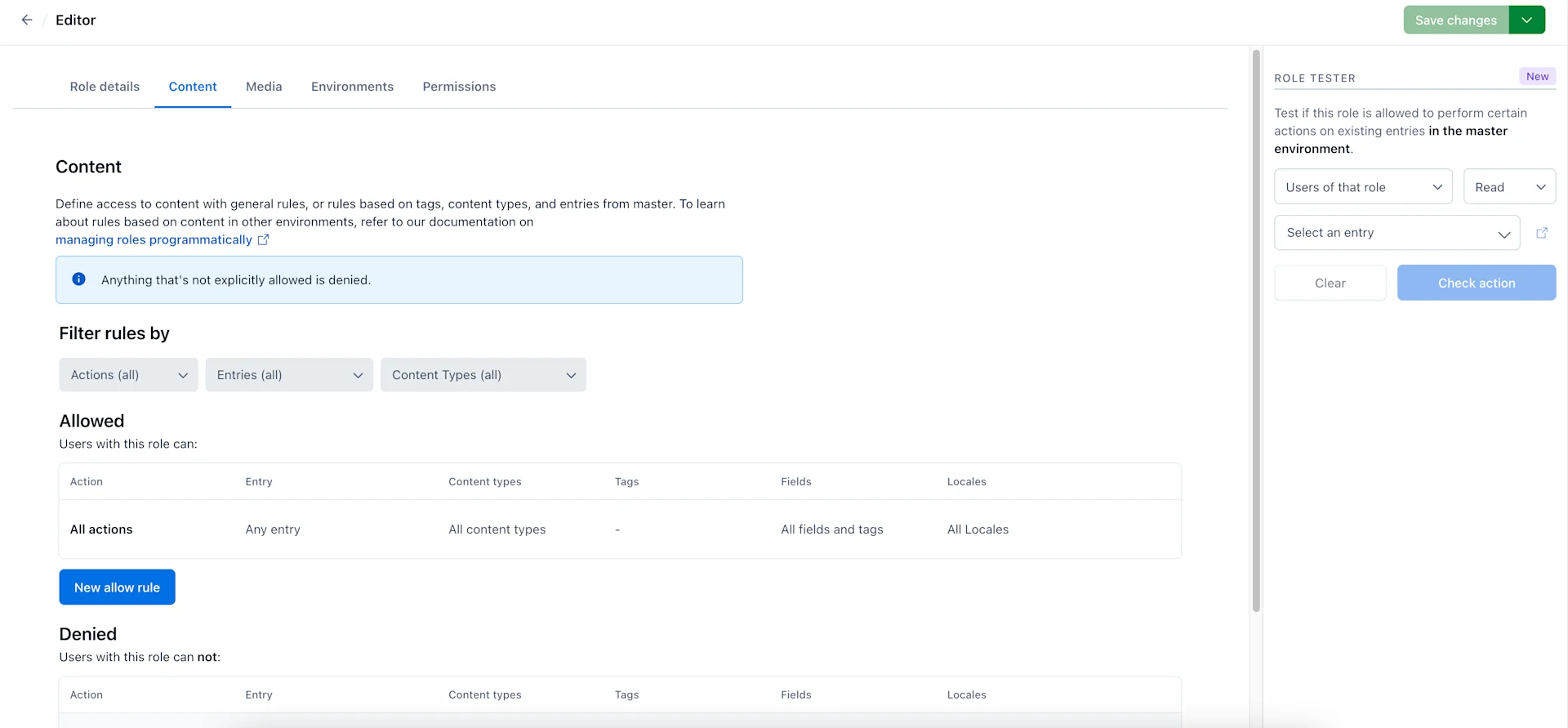Click All fields and tags cell
This screenshot has width=1568, height=728.
831,529
